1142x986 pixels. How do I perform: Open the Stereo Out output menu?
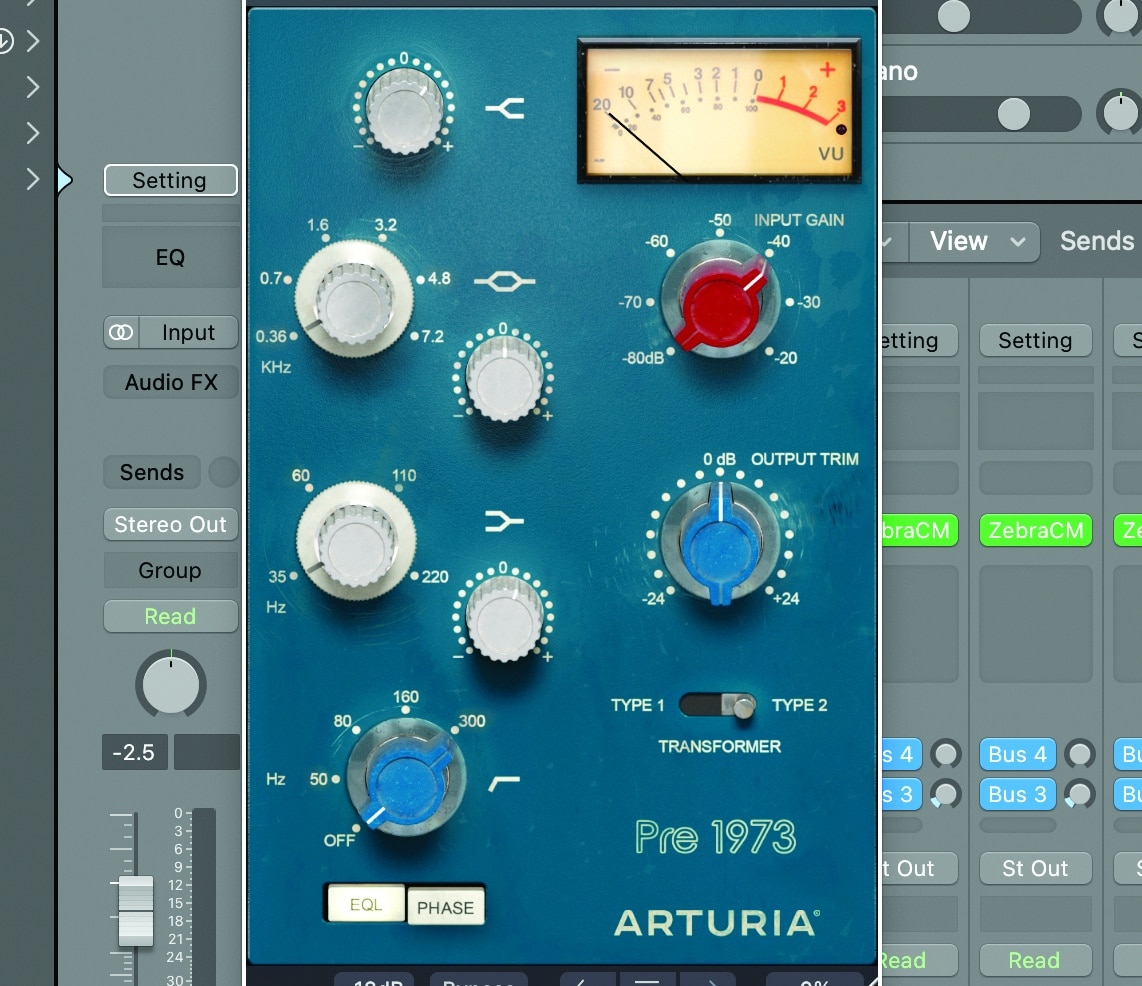pos(170,524)
